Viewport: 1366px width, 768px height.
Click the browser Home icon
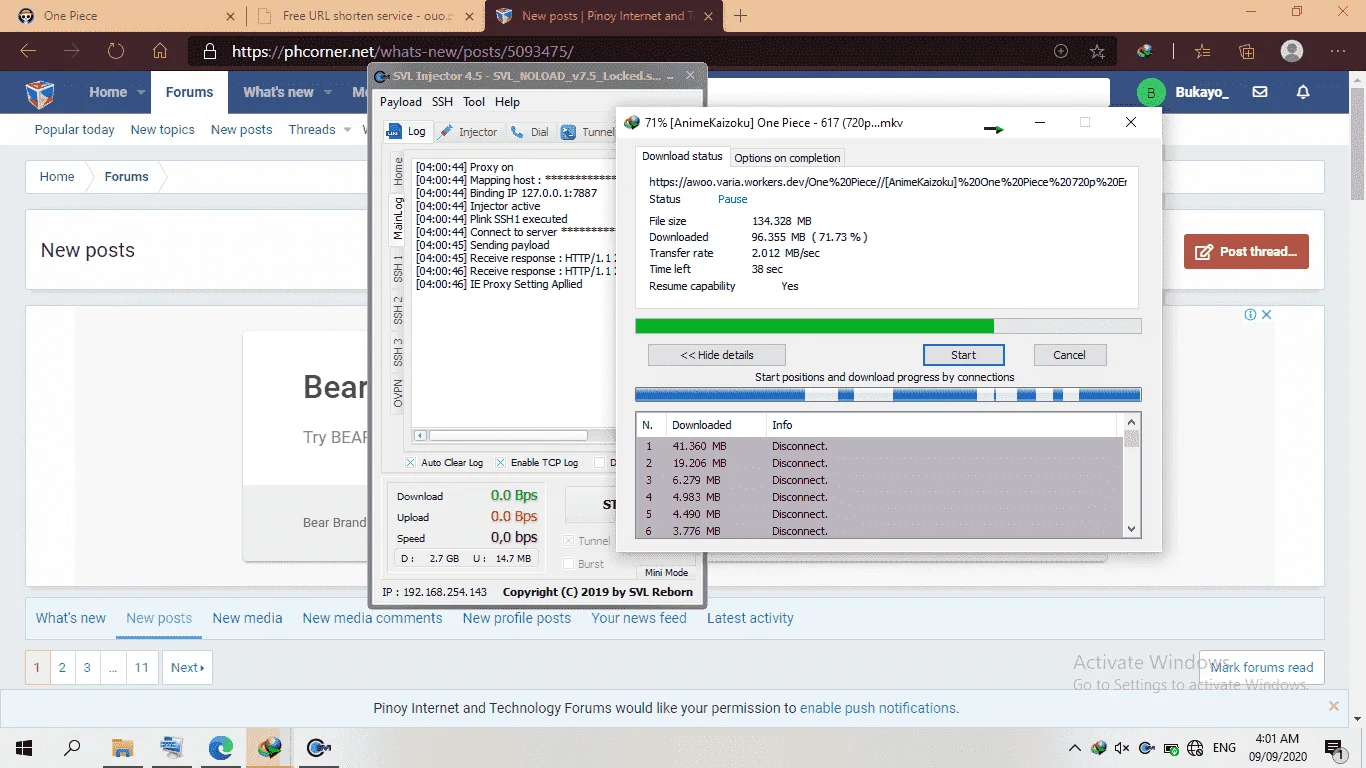[x=160, y=51]
